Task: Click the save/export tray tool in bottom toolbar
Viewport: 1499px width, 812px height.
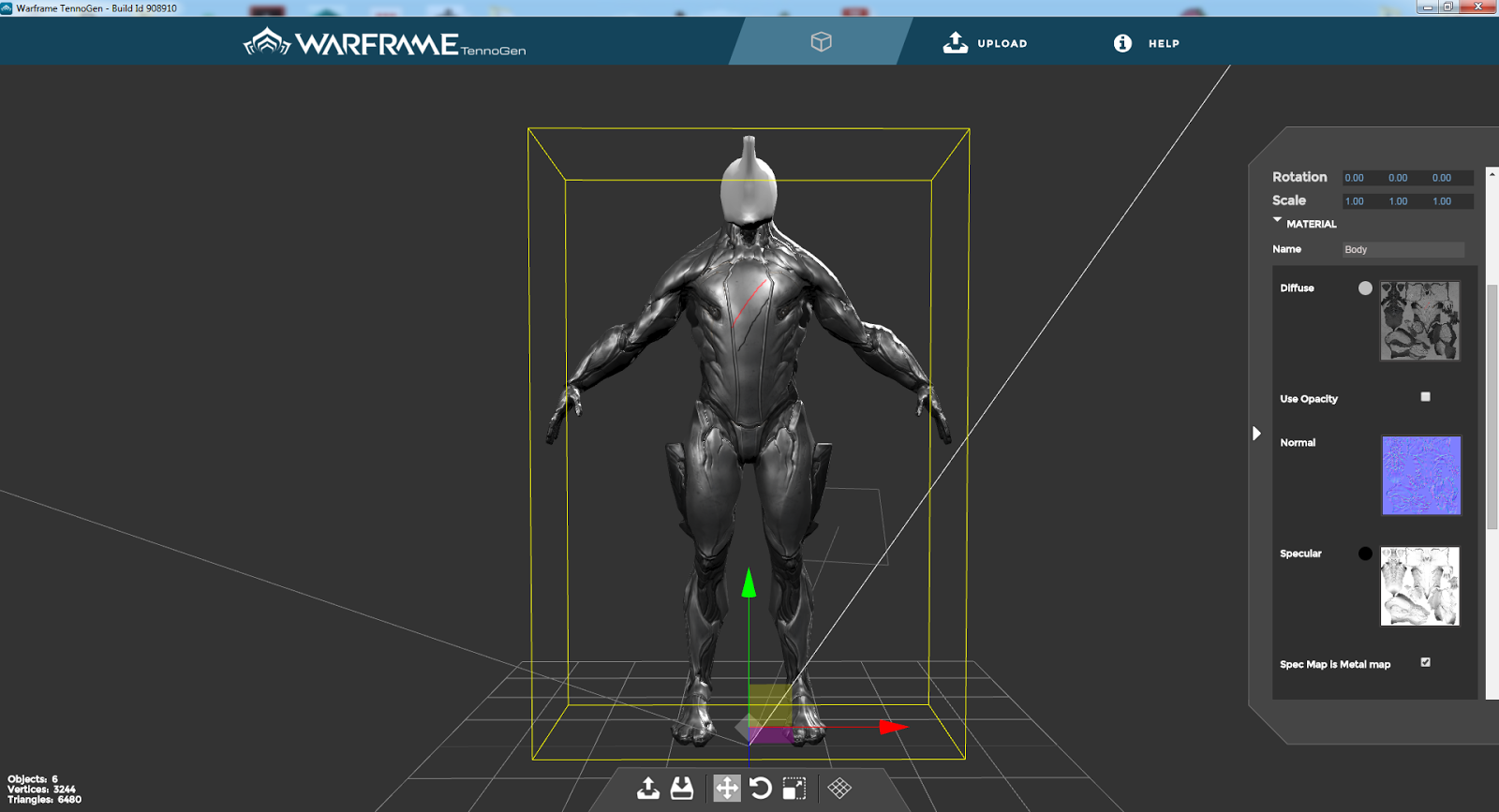Action: (682, 789)
